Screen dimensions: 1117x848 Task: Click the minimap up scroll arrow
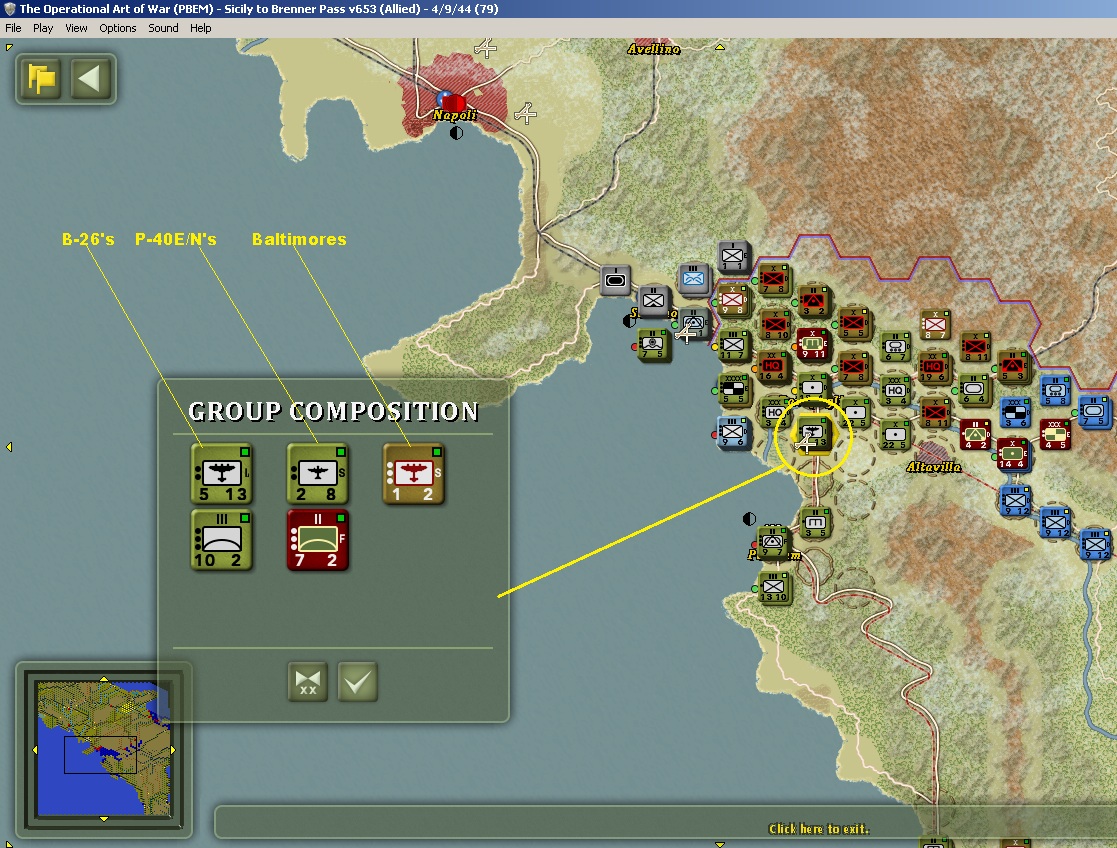pyautogui.click(x=104, y=678)
